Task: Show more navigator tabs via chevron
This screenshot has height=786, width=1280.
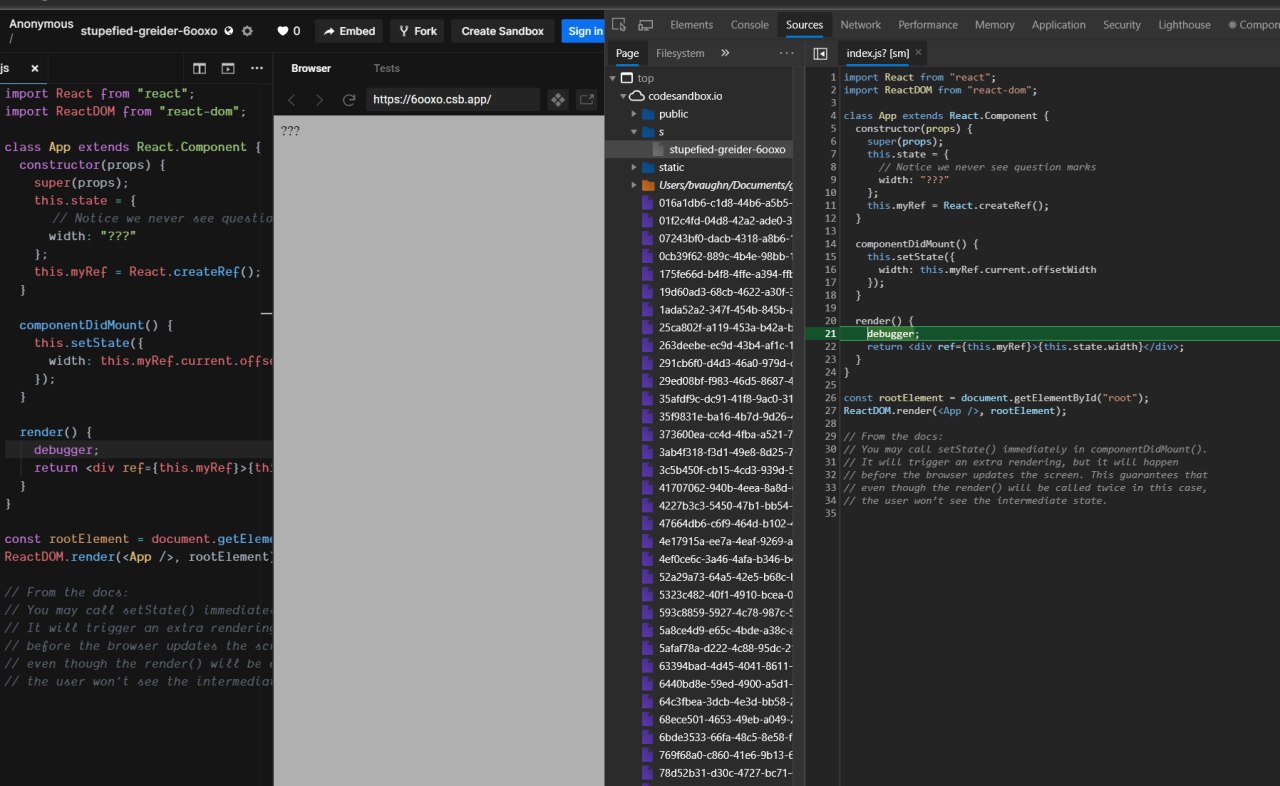Action: coord(725,53)
